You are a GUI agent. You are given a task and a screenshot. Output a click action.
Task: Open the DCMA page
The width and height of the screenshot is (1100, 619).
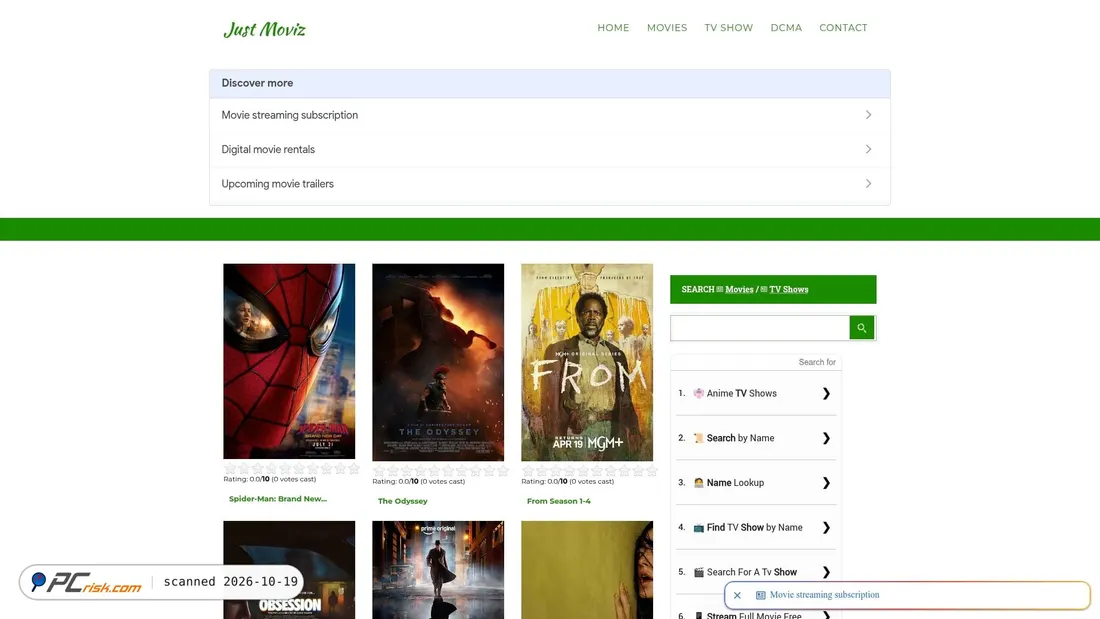click(x=786, y=27)
